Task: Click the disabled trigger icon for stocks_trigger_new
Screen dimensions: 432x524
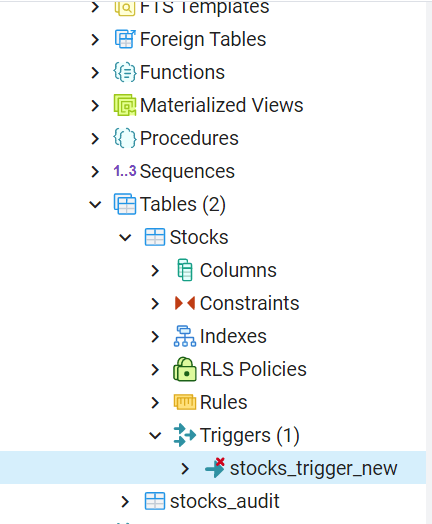Action: (215, 468)
